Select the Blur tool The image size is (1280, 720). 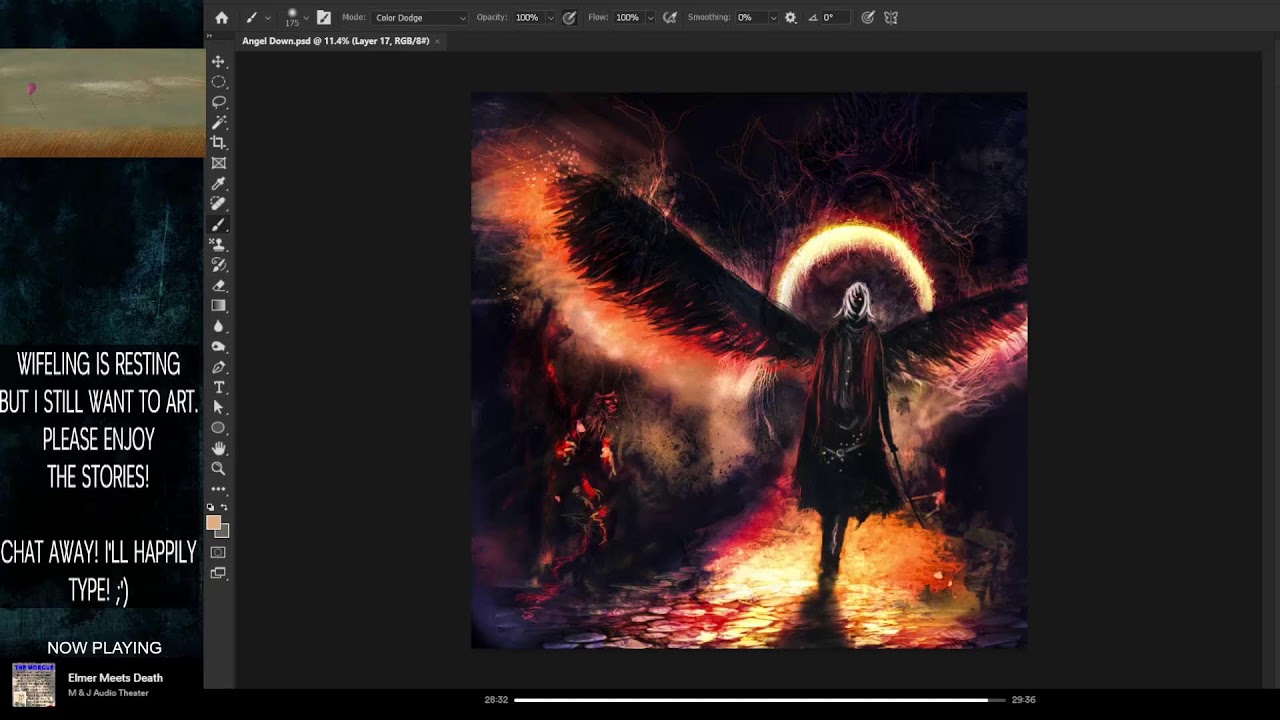click(x=218, y=326)
